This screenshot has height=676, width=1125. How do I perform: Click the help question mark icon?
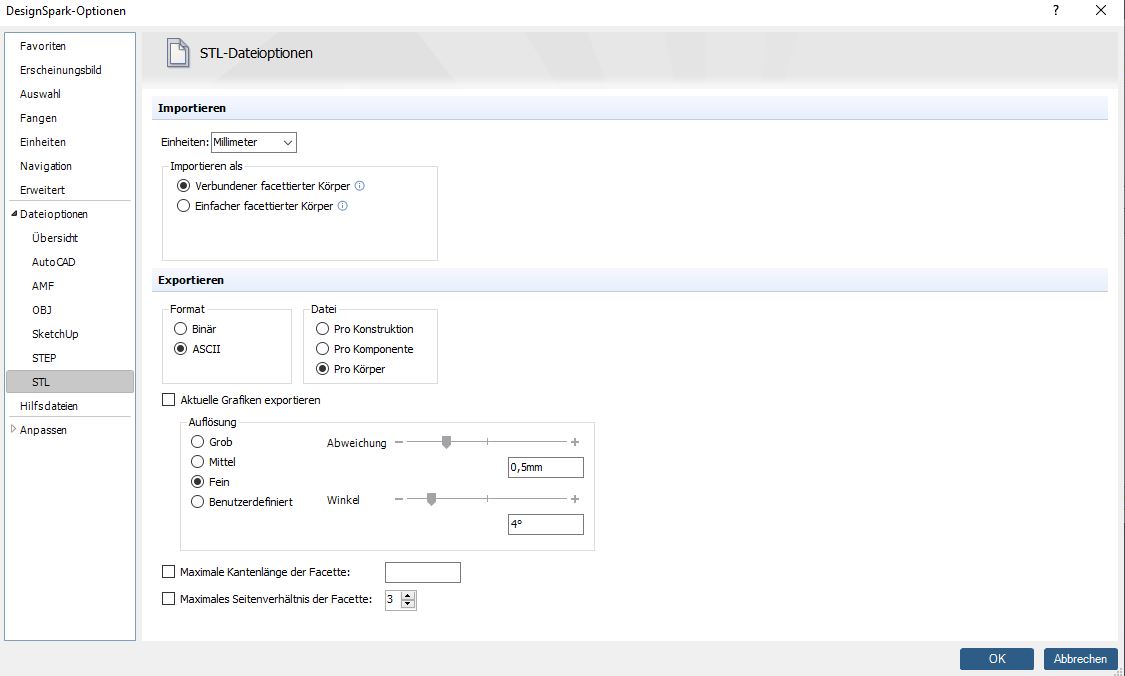(x=1055, y=10)
